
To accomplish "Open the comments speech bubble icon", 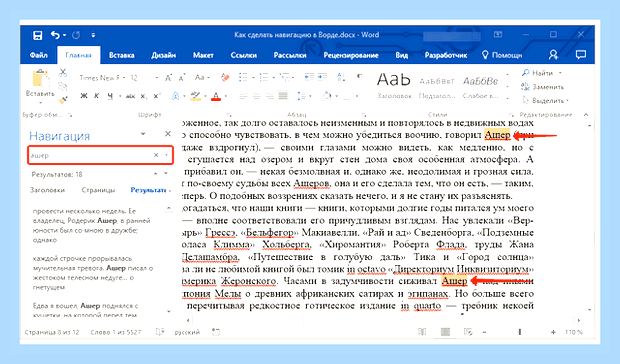I will tap(580, 55).
